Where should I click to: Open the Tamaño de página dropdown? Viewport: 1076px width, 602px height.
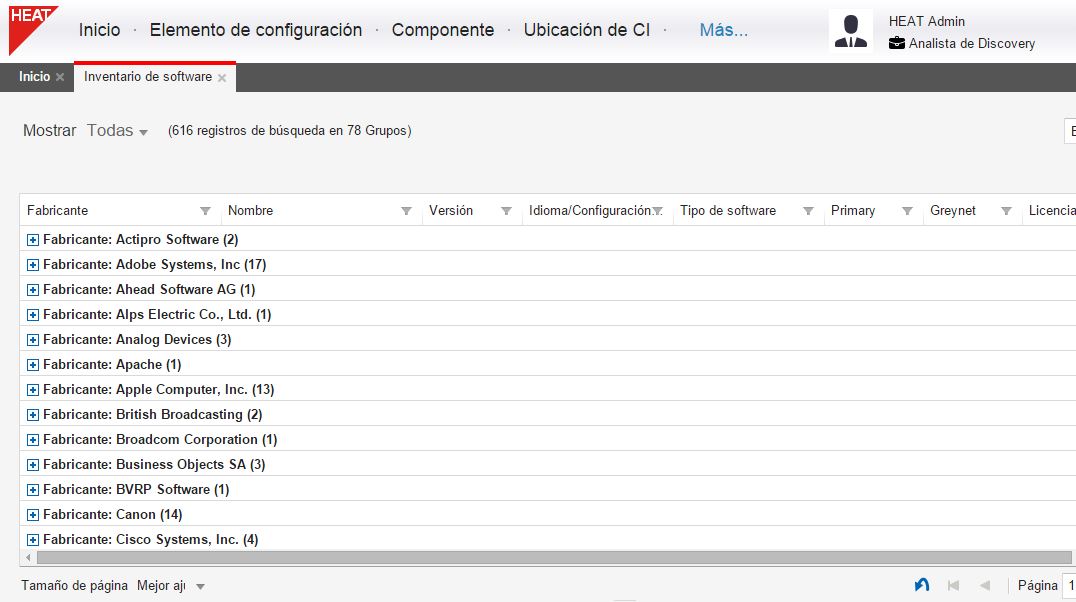point(171,586)
